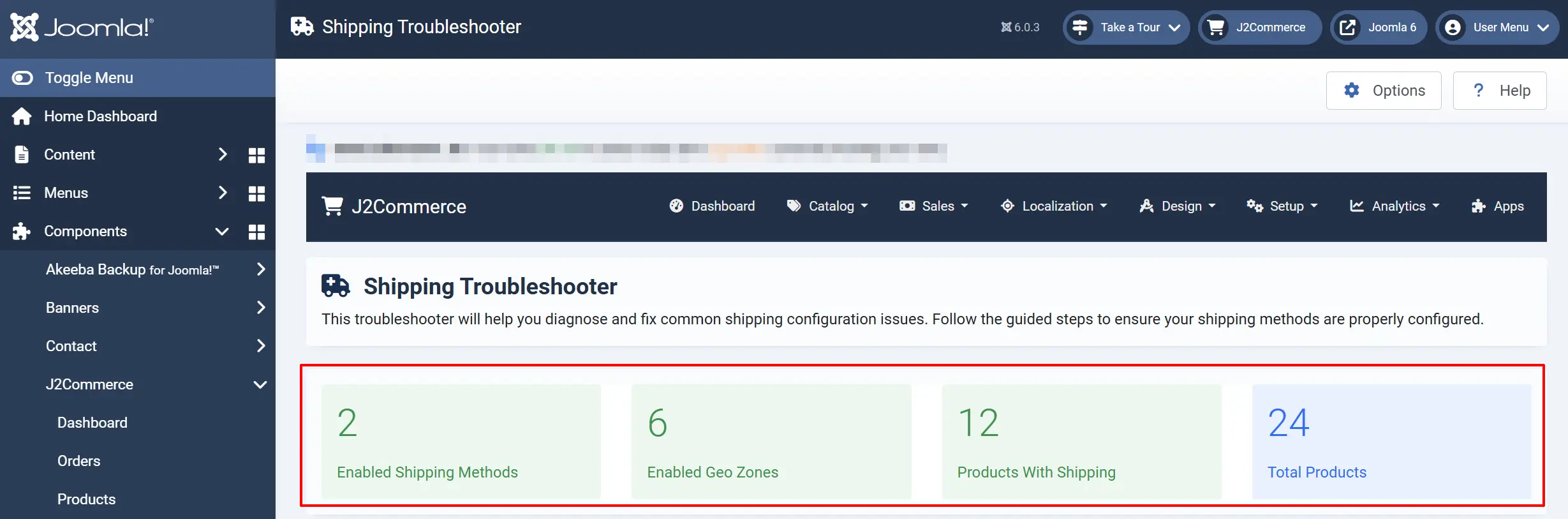Select the Enabled Geo Zones stat card
Viewport: 1568px width, 519px height.
(x=771, y=441)
